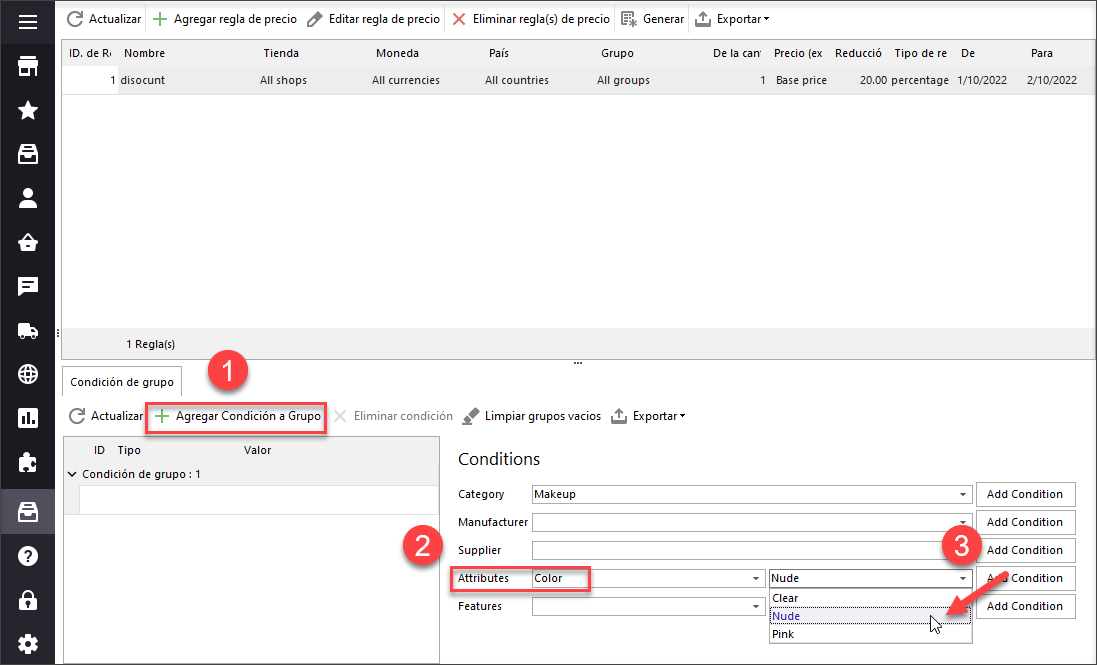Viewport: 1097px width, 665px height.
Task: Click Editar regla de precio
Action: (374, 19)
